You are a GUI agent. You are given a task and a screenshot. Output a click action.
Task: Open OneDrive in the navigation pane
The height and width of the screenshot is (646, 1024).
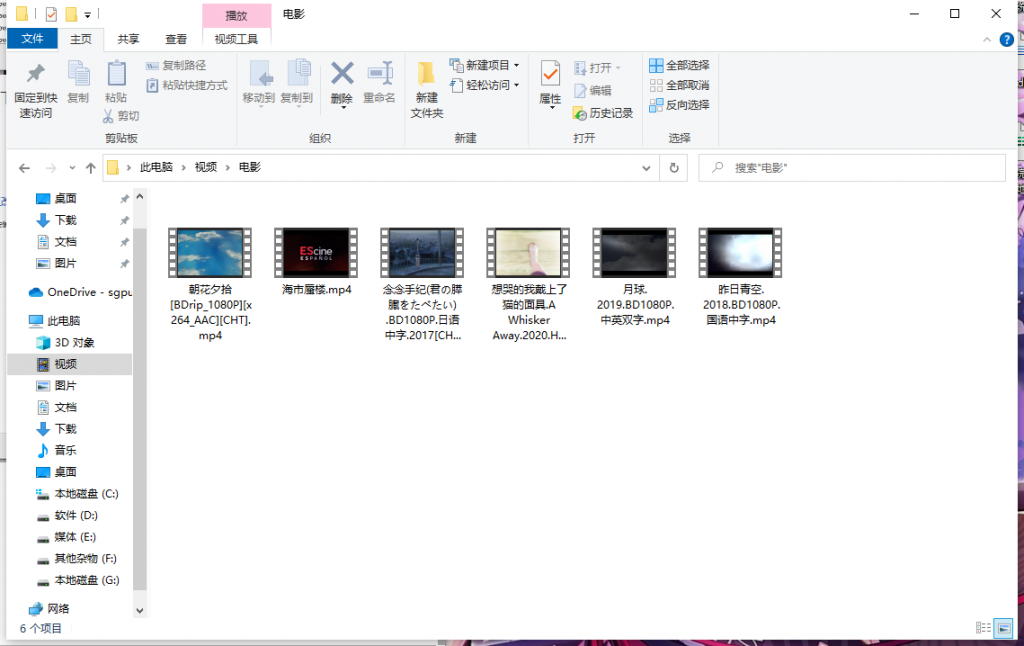pos(78,292)
